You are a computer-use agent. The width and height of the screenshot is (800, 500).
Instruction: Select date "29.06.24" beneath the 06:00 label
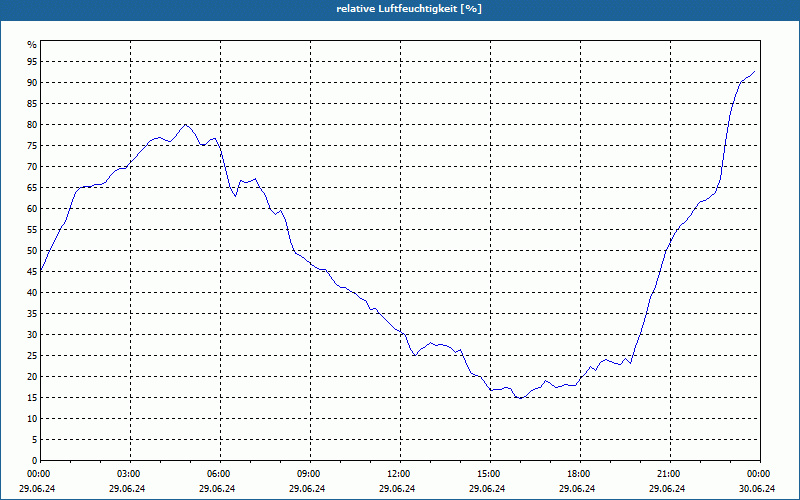point(217,489)
